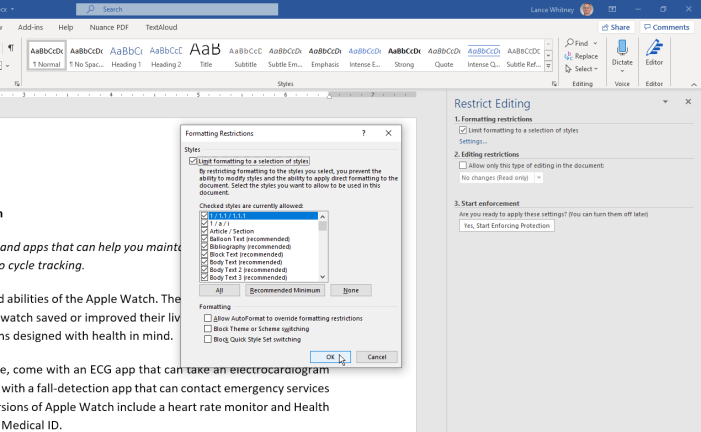
Task: Apply the Intense Emphasis style
Action: click(x=365, y=55)
